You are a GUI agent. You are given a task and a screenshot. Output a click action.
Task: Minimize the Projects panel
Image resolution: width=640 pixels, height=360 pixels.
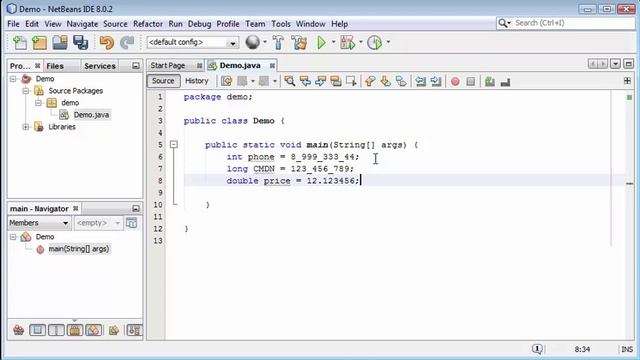point(136,65)
